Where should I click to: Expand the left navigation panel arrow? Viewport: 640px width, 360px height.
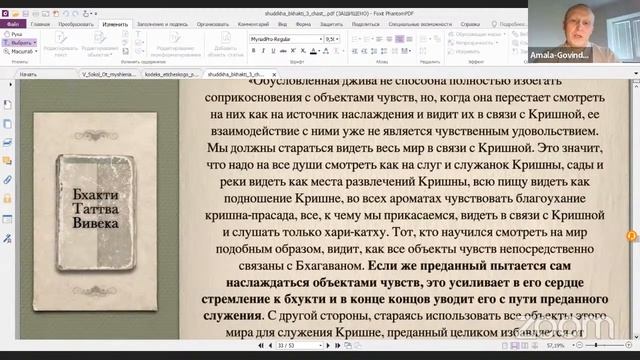tap(10, 84)
